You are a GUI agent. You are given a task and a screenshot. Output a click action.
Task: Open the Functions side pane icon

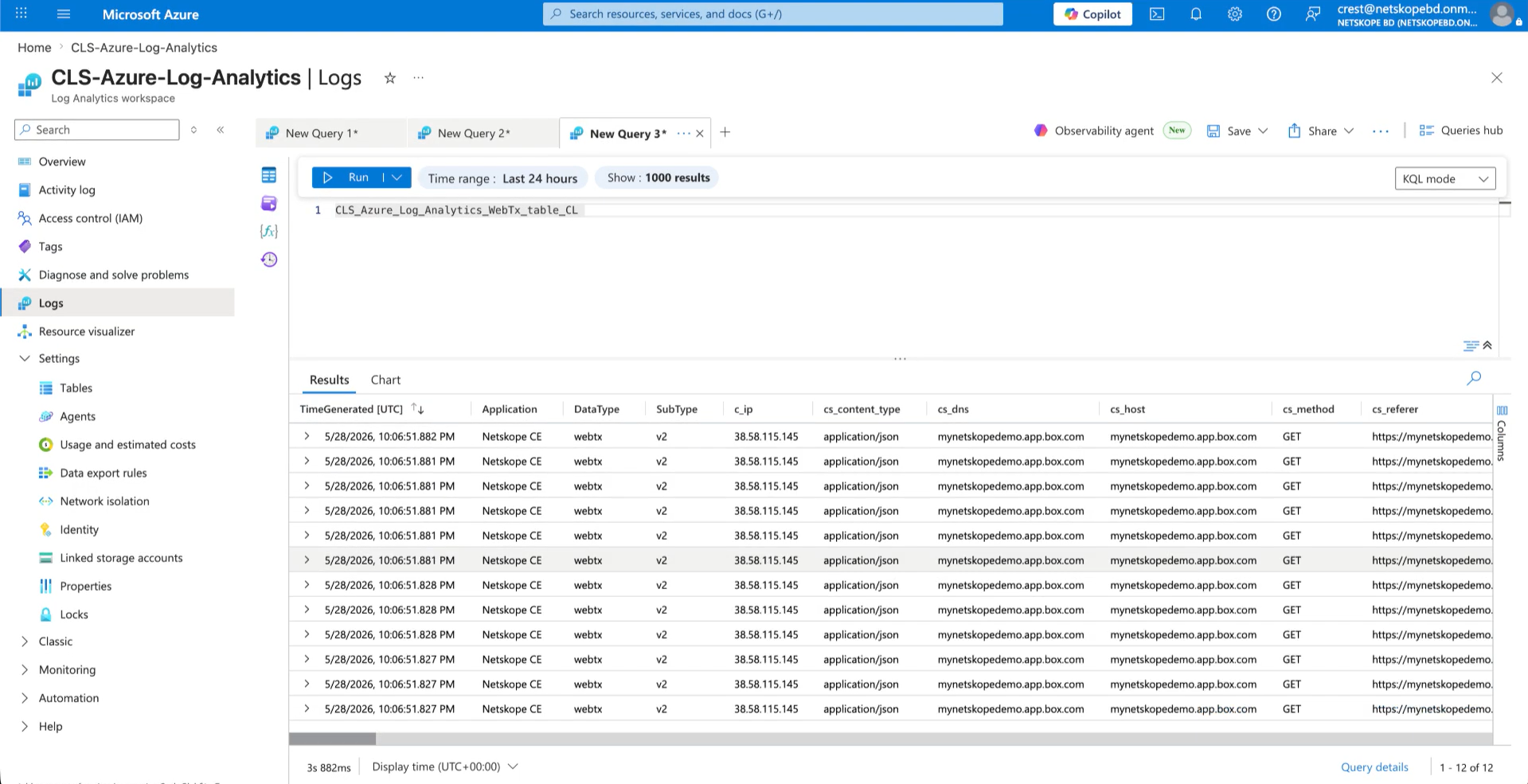click(269, 231)
